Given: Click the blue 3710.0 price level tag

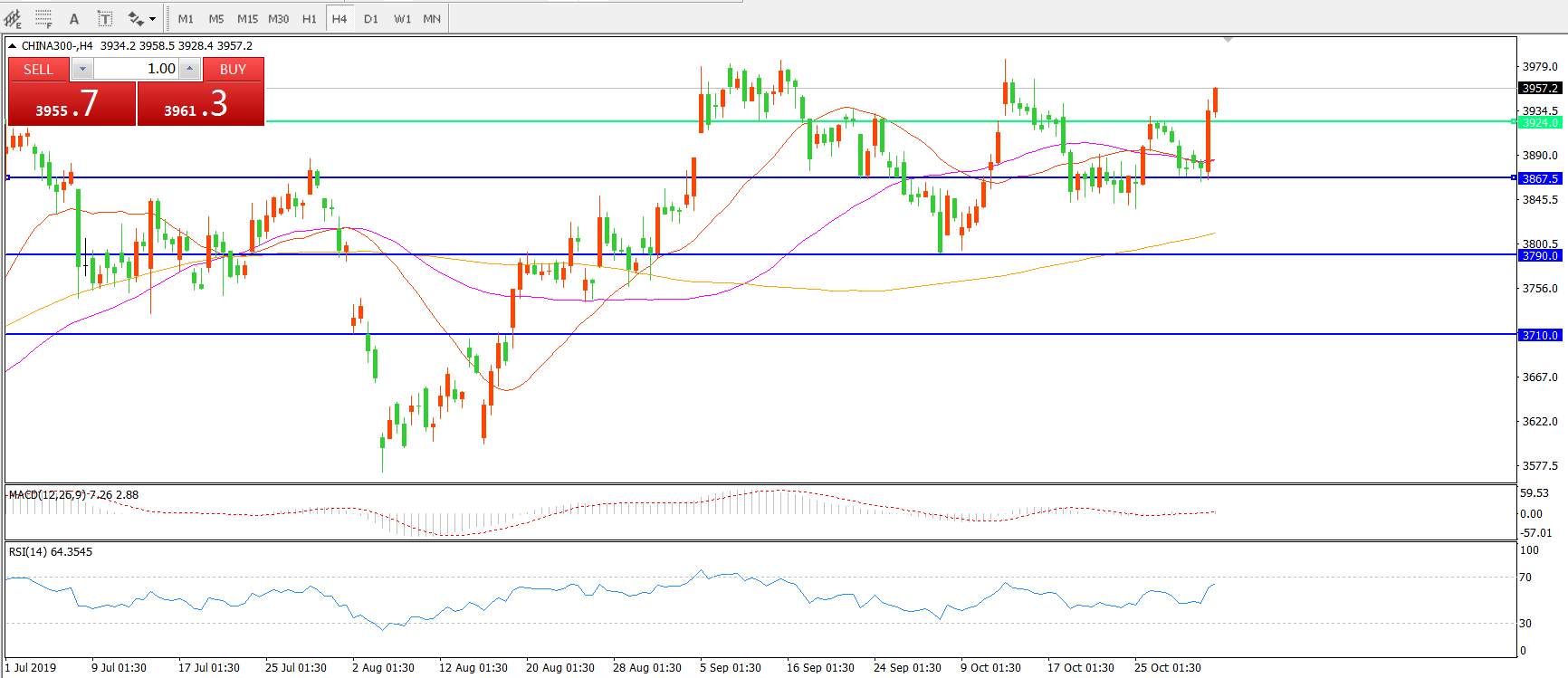Looking at the screenshot, I should click(1539, 335).
